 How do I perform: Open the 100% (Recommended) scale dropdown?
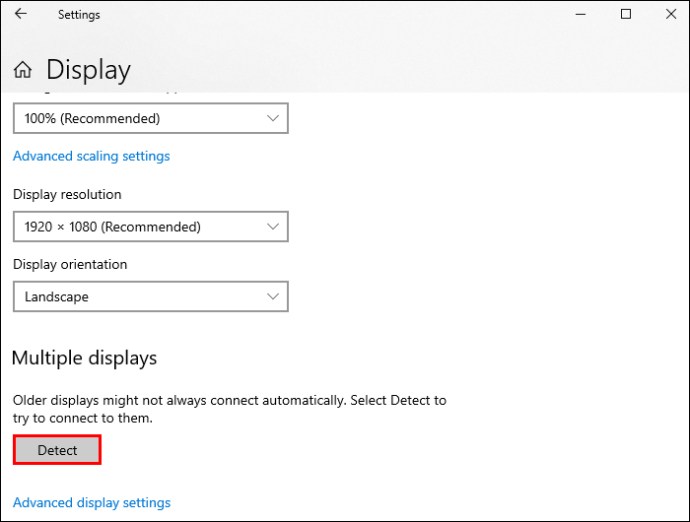150,118
